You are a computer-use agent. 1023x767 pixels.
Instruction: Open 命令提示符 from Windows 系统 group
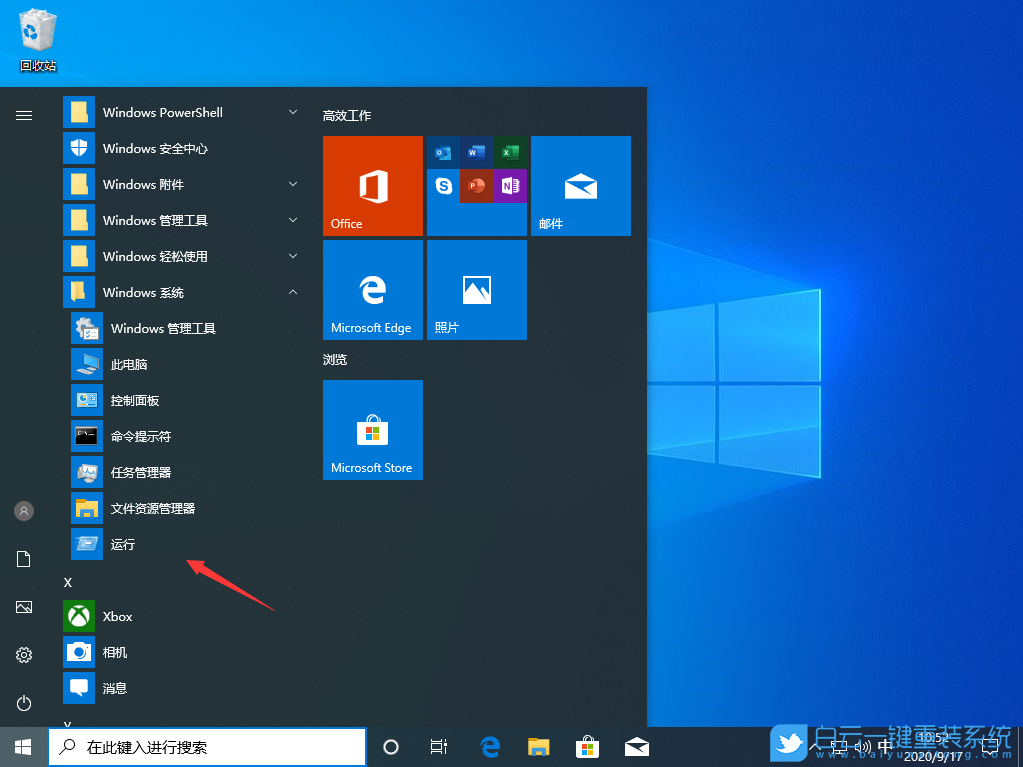pyautogui.click(x=139, y=435)
